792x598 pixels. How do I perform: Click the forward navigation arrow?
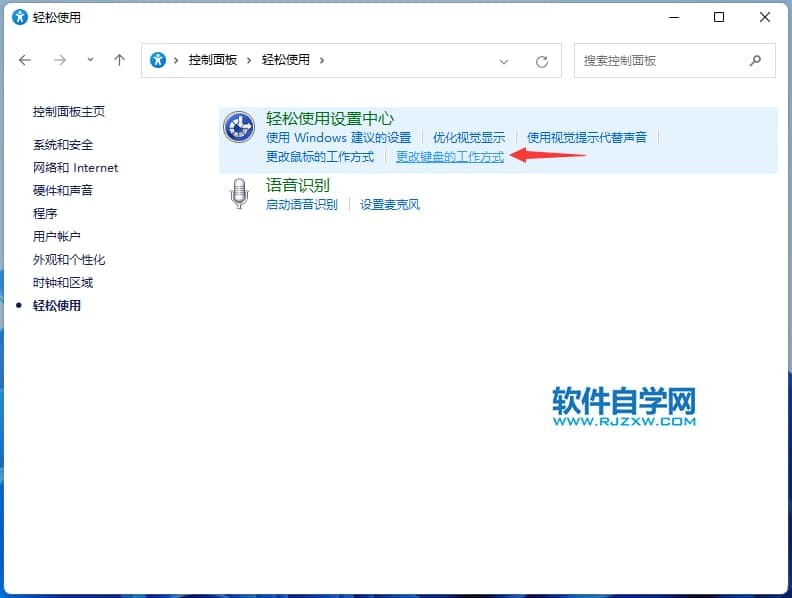(59, 60)
